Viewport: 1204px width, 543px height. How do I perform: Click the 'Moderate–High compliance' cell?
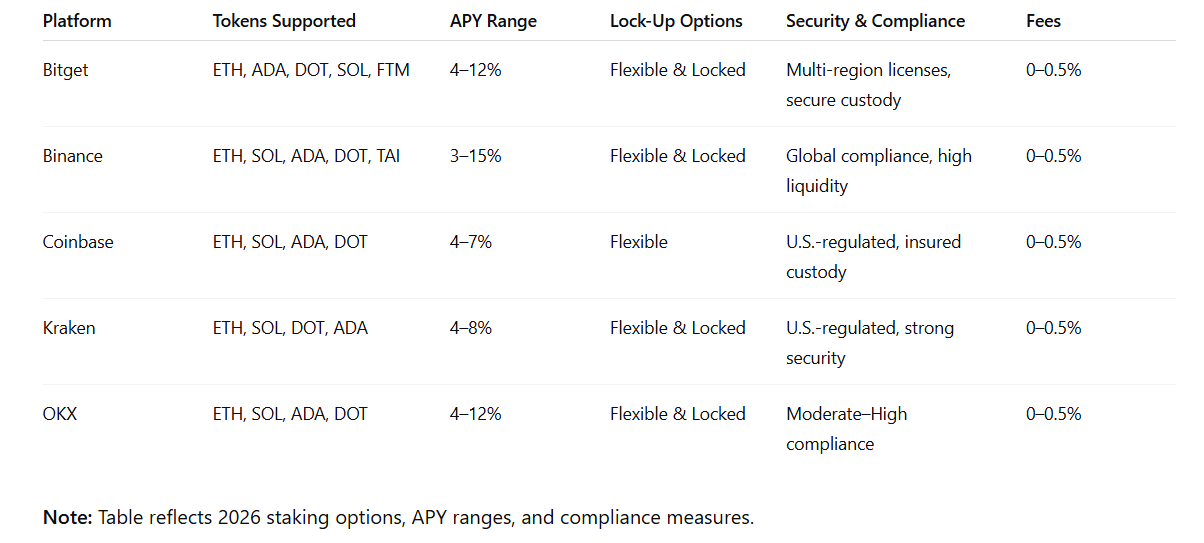(x=847, y=429)
